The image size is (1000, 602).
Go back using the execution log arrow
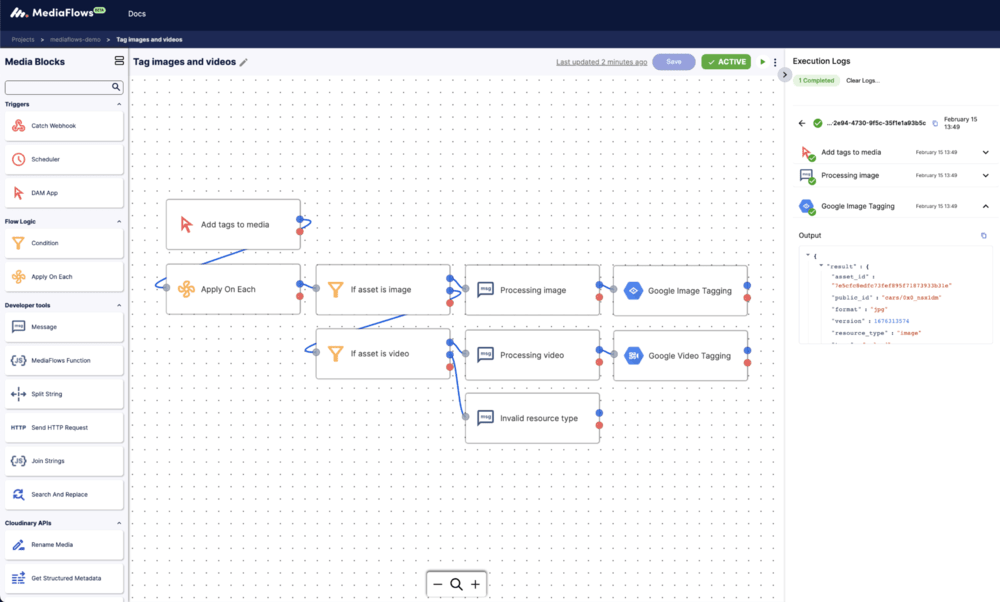(x=802, y=123)
